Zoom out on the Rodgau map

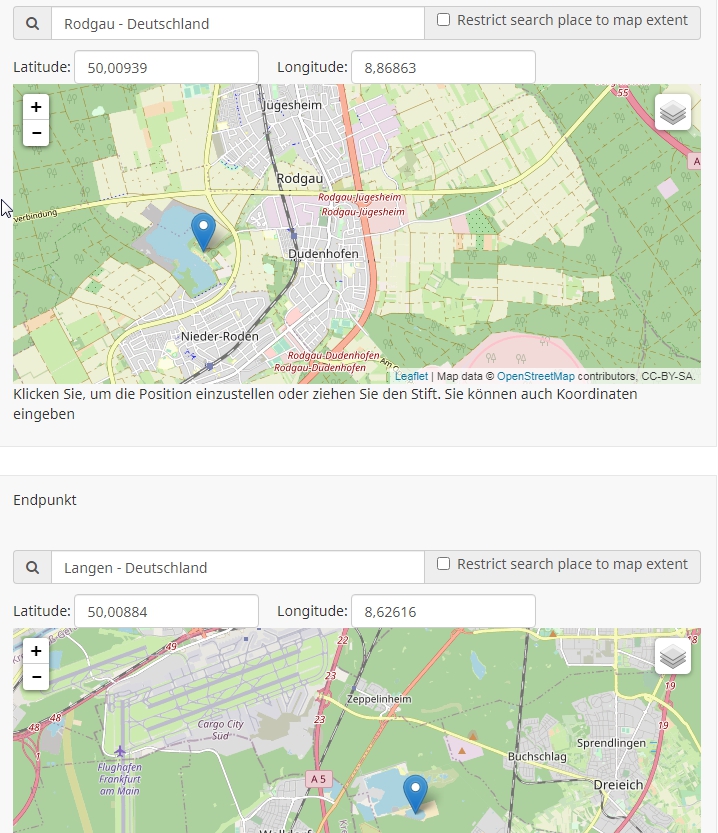[x=36, y=133]
